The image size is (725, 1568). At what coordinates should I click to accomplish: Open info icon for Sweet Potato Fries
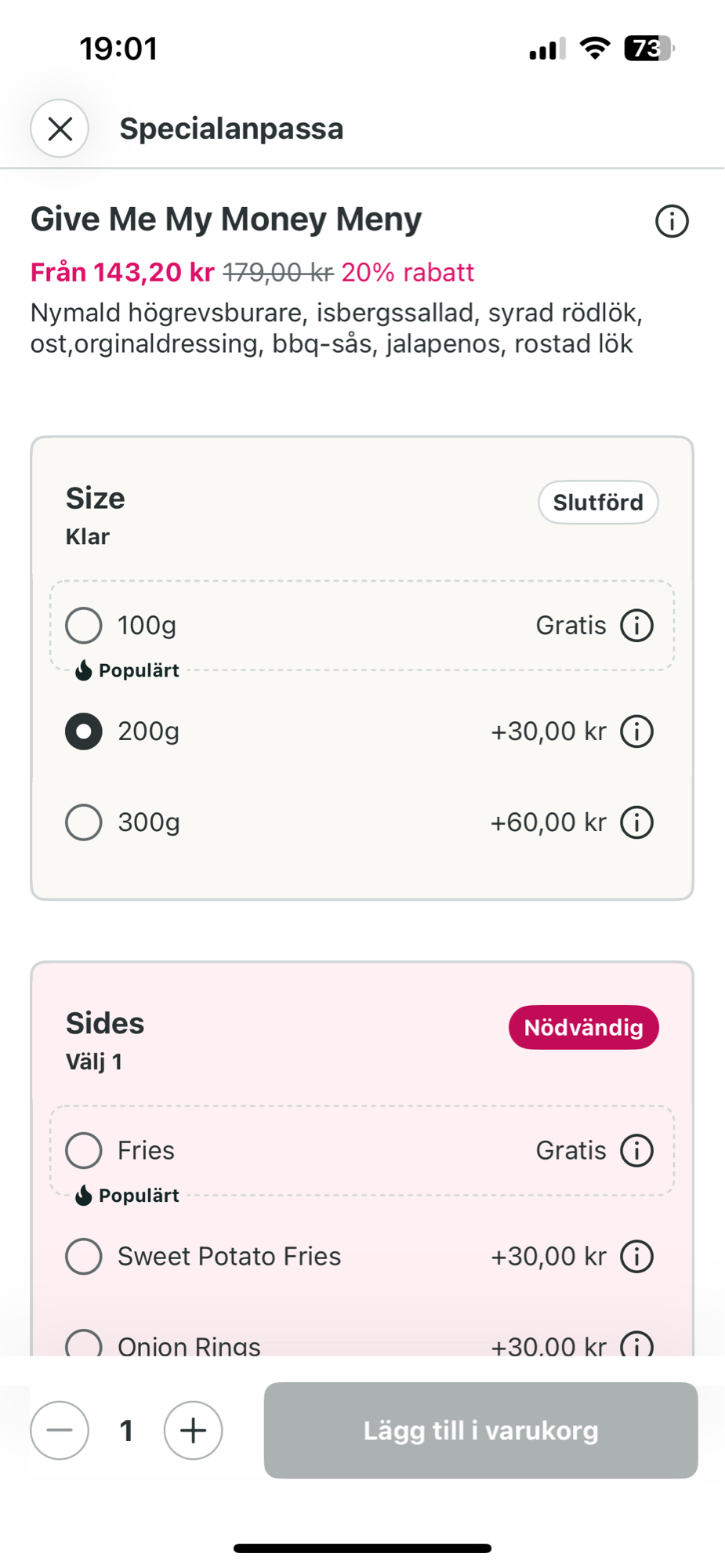(x=636, y=1257)
